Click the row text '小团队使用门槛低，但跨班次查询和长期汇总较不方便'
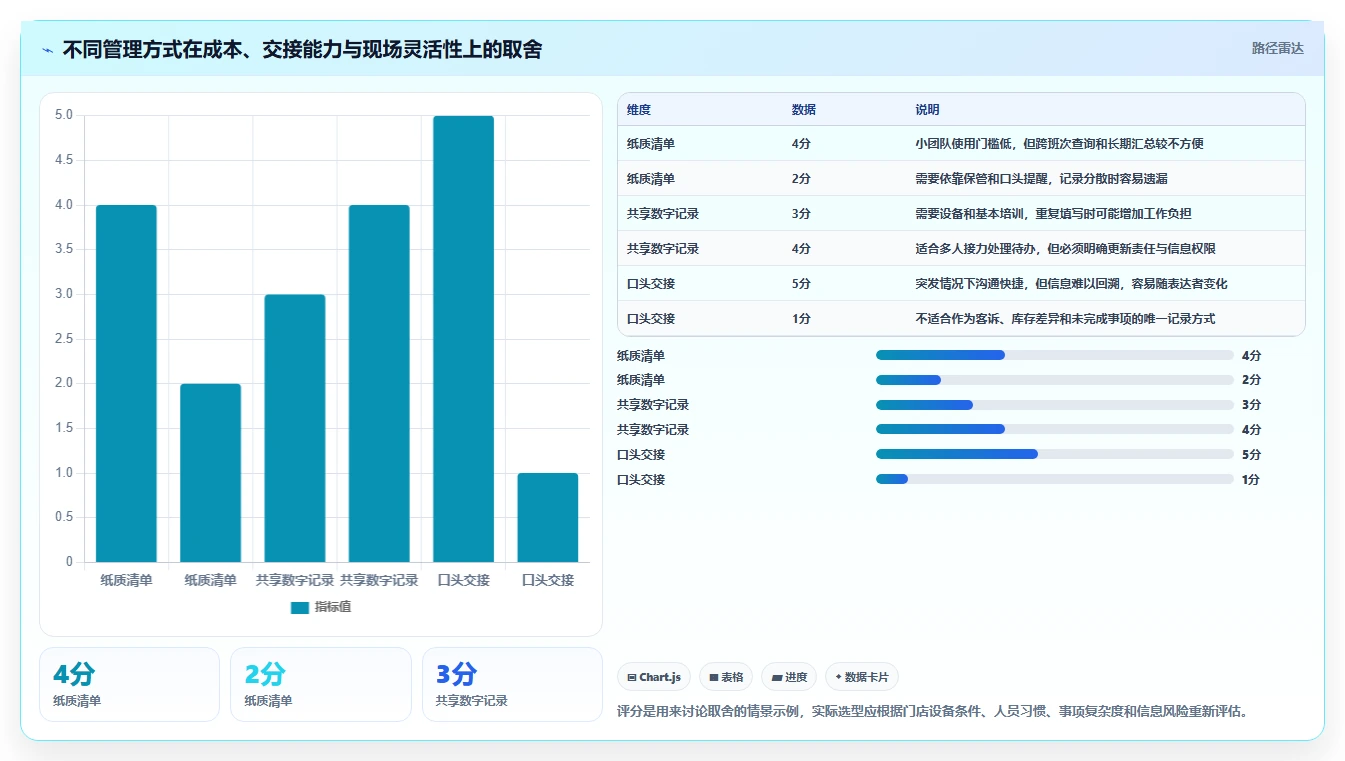Viewport: 1345px width, 761px height. click(1059, 144)
